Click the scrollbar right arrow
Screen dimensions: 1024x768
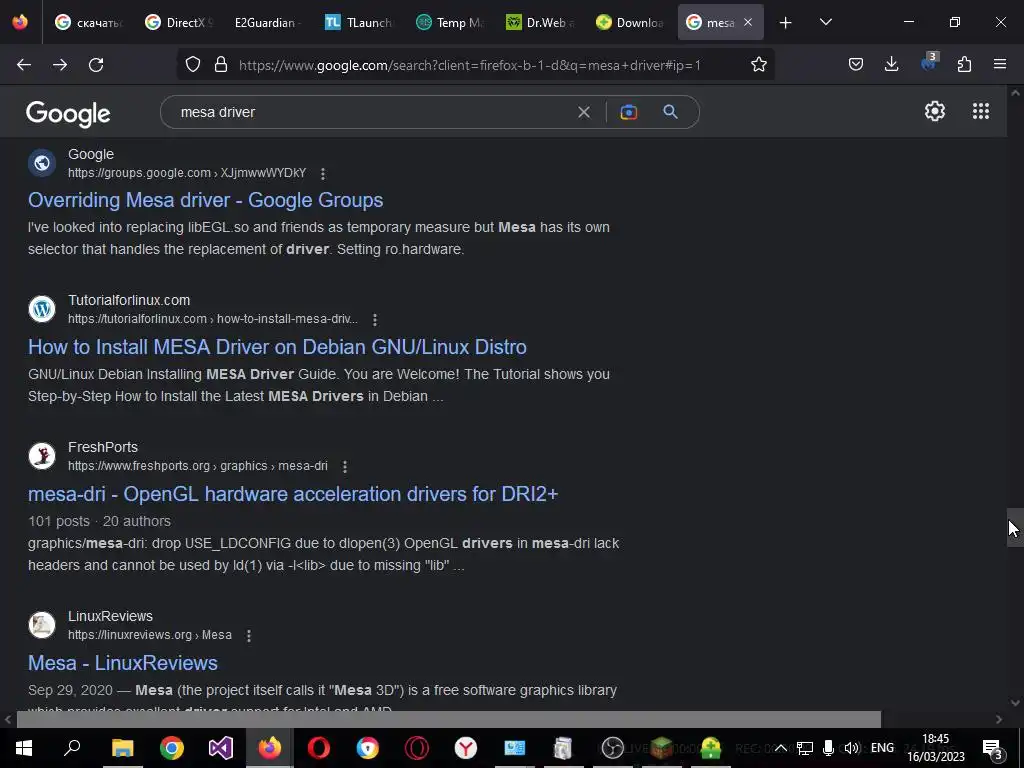pyautogui.click(x=999, y=719)
